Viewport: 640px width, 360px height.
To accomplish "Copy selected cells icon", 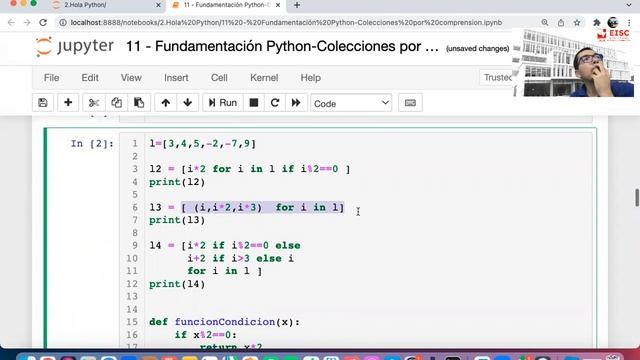I will (x=116, y=103).
